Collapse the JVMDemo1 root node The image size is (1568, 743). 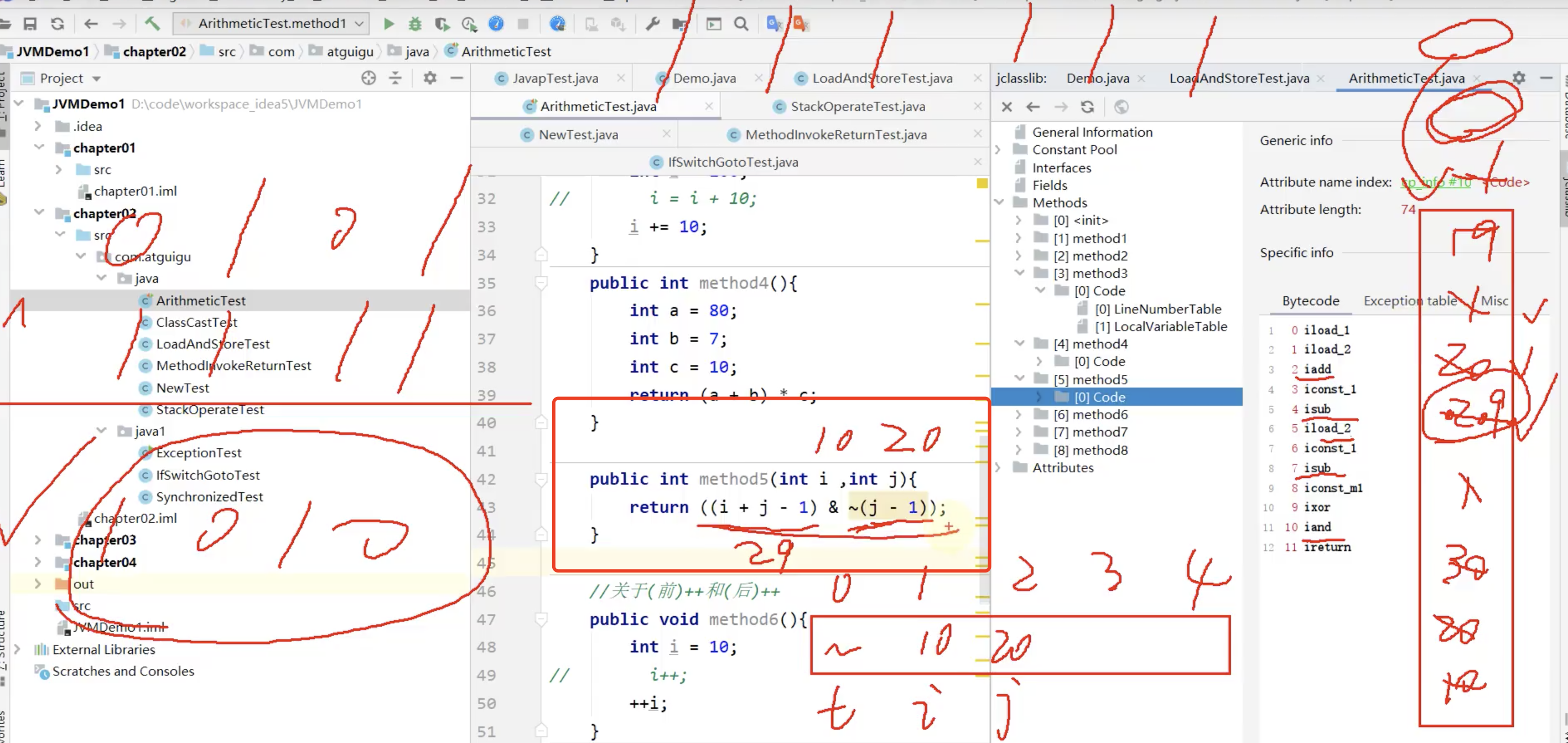pos(19,104)
